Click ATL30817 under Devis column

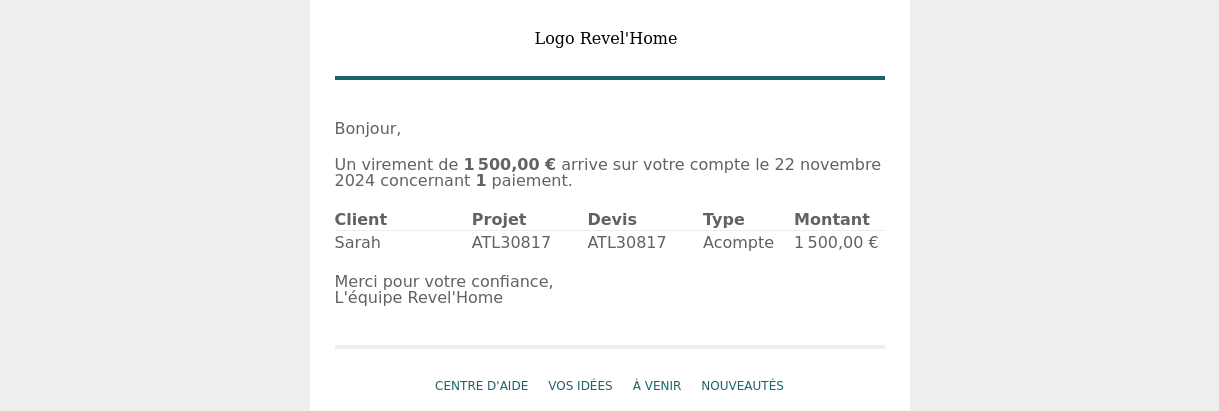point(627,243)
